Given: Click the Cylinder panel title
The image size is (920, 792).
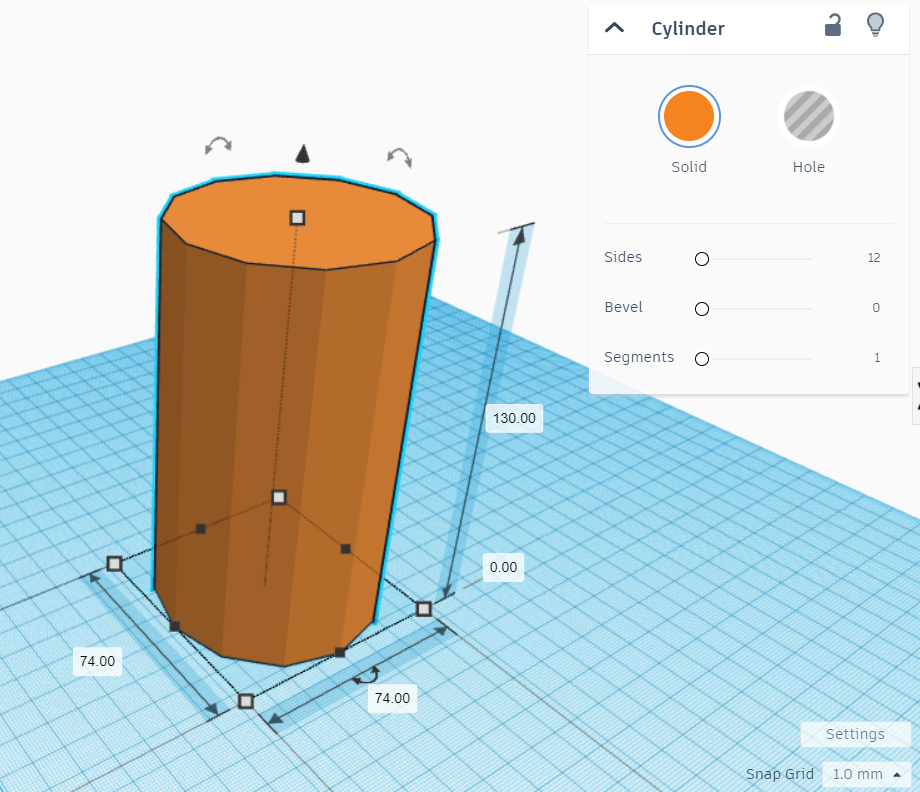Looking at the screenshot, I should 688,28.
